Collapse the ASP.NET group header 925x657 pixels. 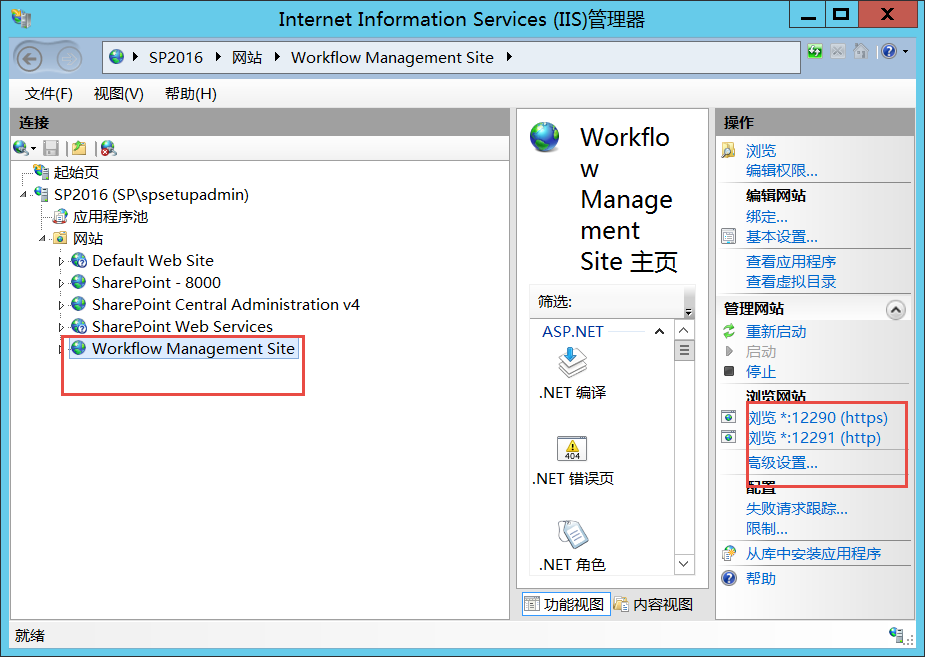(x=660, y=331)
